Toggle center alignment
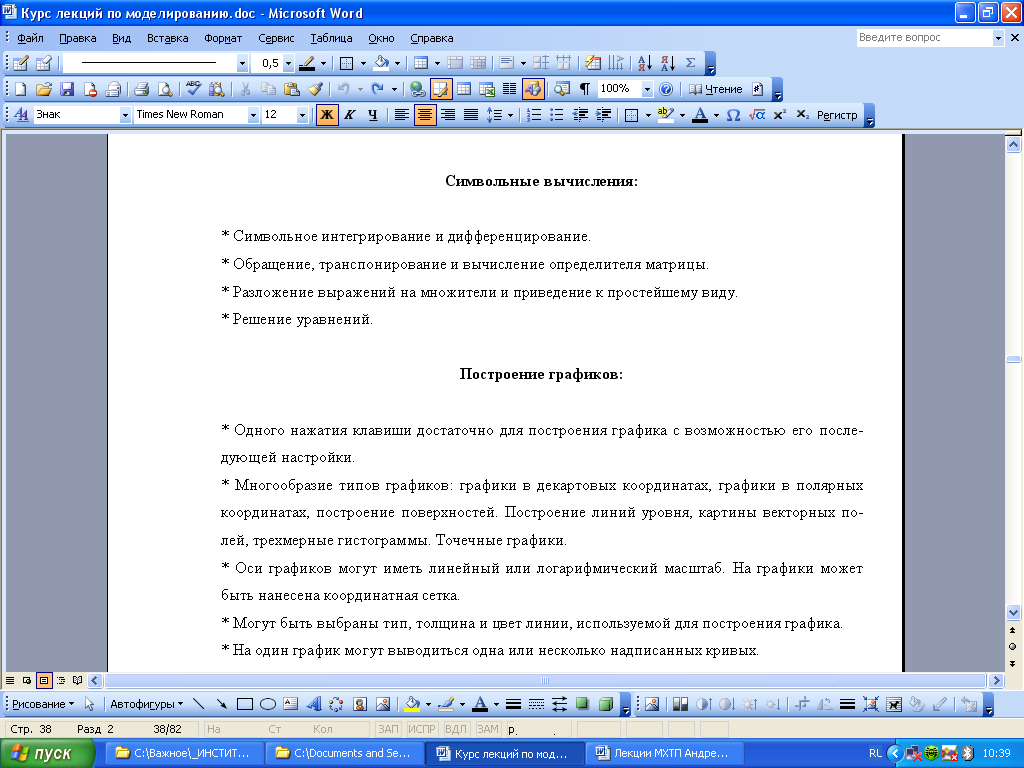This screenshot has height=768, width=1024. [x=425, y=115]
